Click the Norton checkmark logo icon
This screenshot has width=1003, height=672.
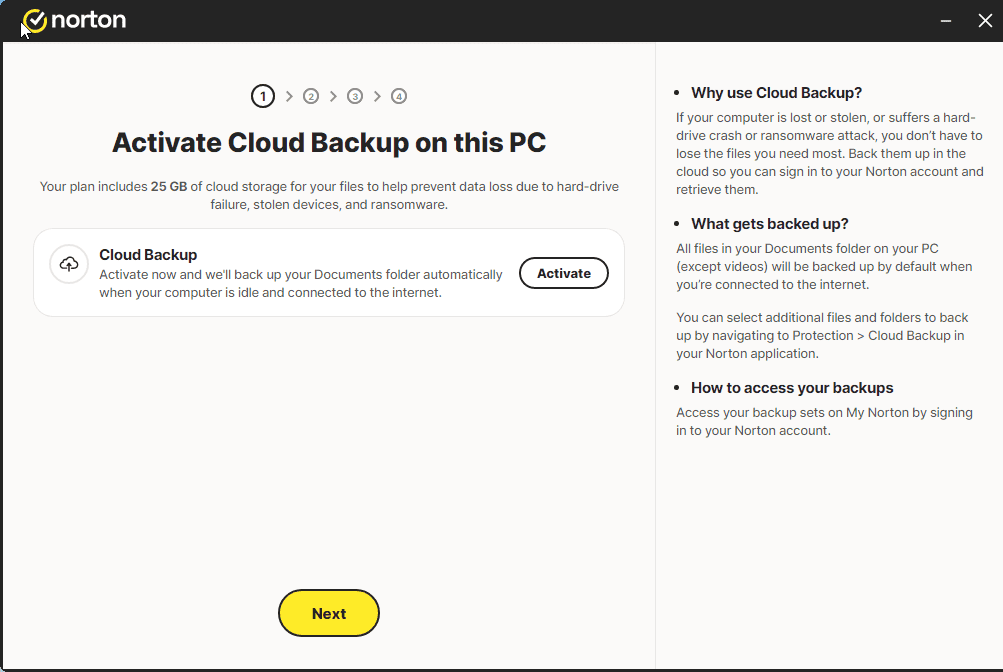coord(34,20)
